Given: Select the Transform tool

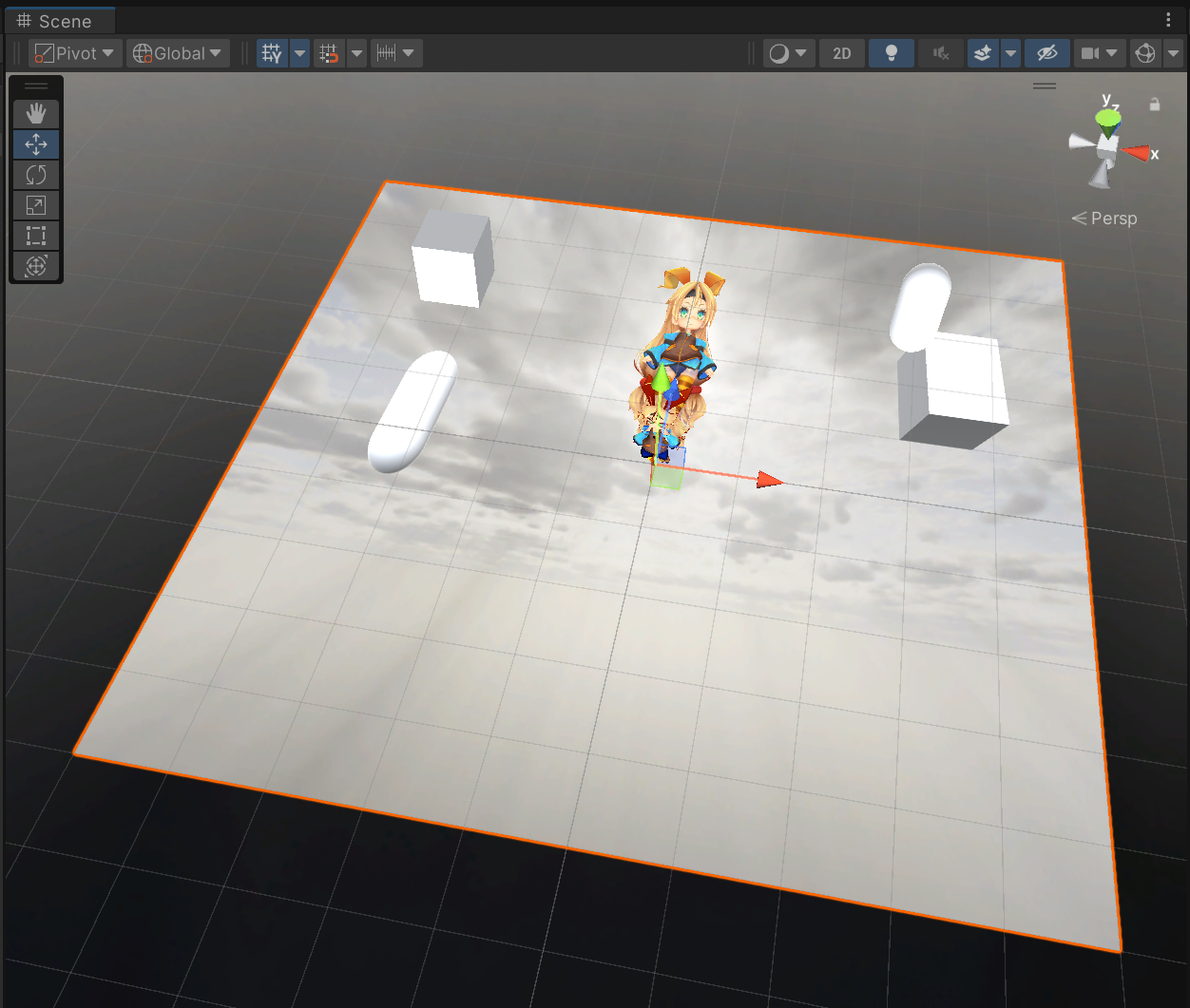Looking at the screenshot, I should pos(36,266).
